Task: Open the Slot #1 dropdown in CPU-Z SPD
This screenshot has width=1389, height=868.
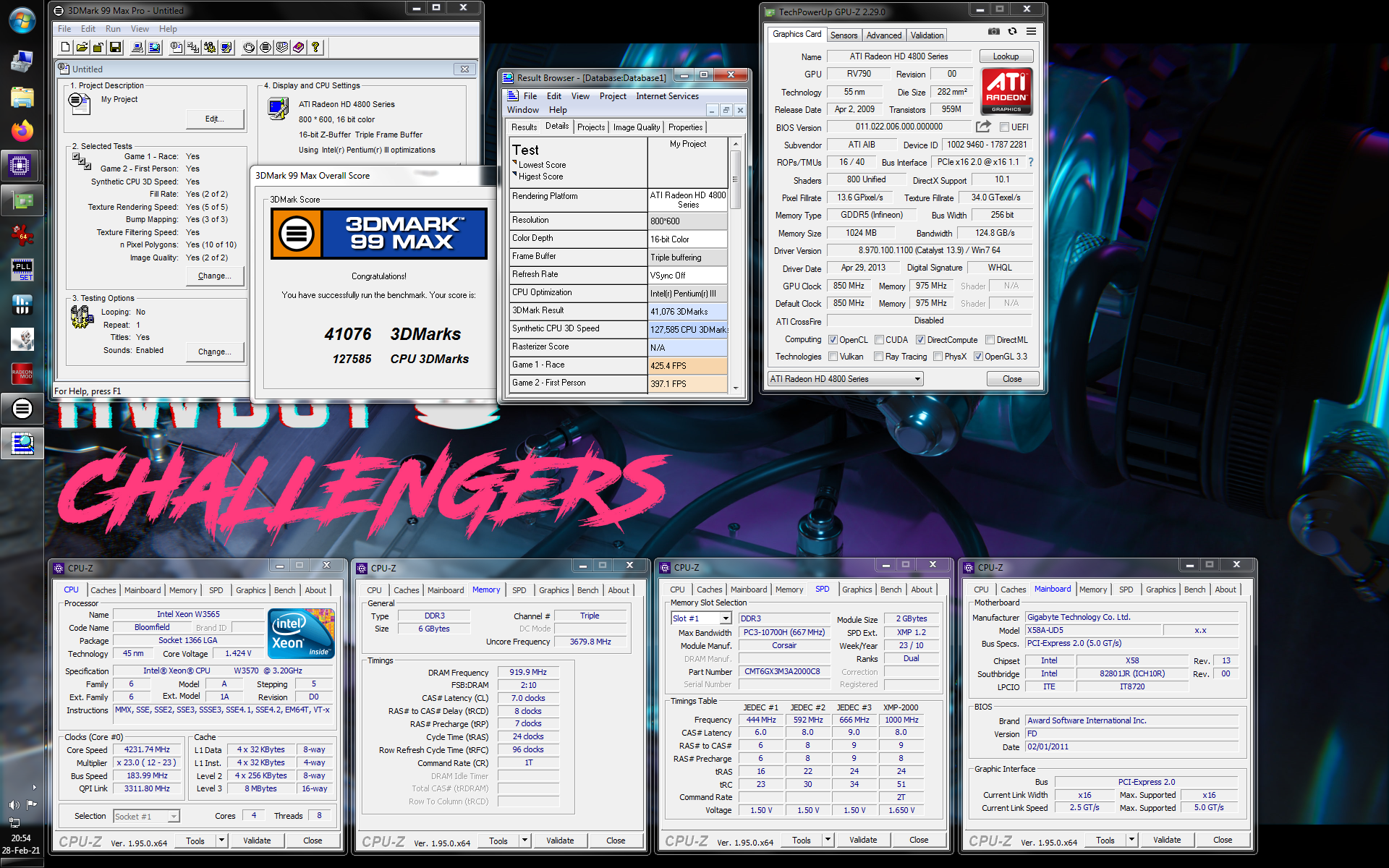Action: [701, 618]
